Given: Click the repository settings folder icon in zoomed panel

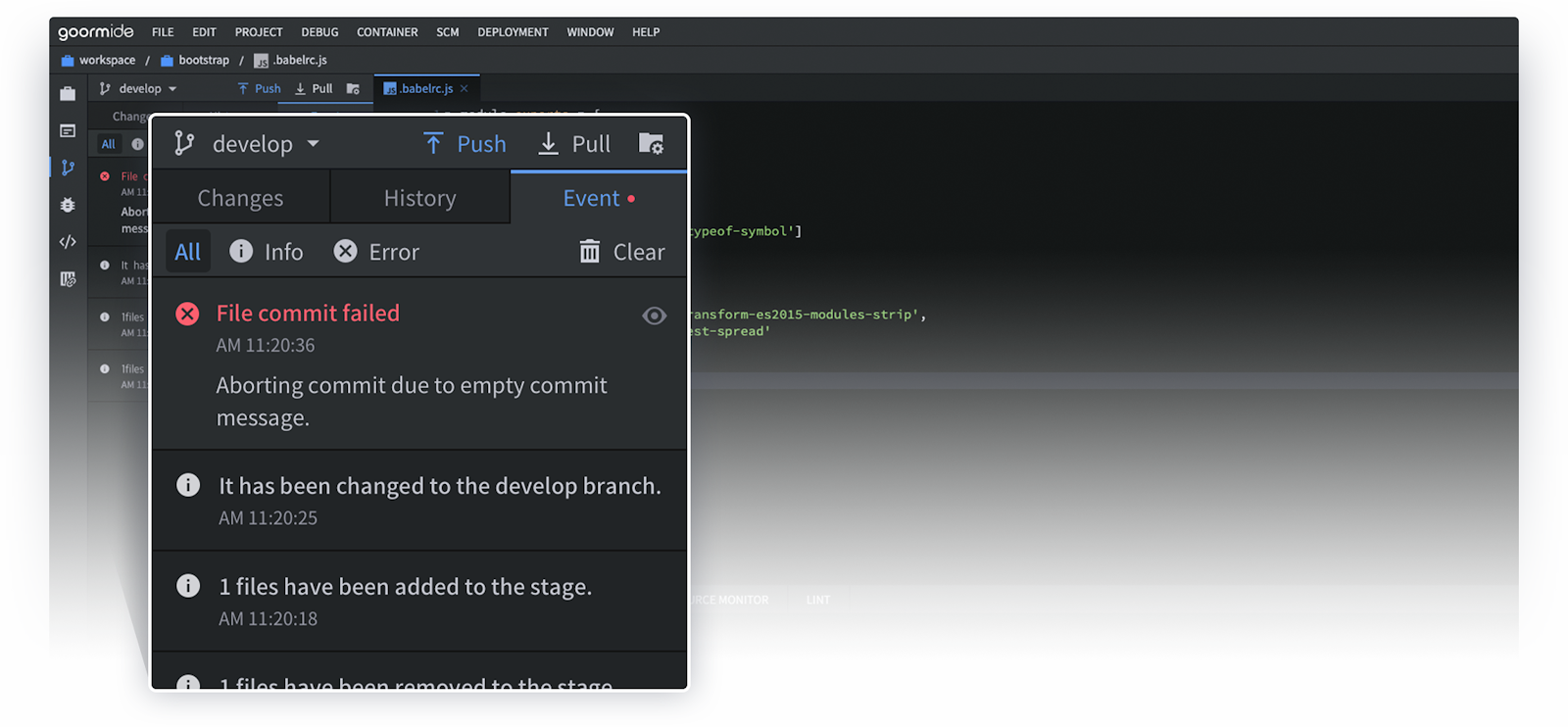Looking at the screenshot, I should coord(651,144).
